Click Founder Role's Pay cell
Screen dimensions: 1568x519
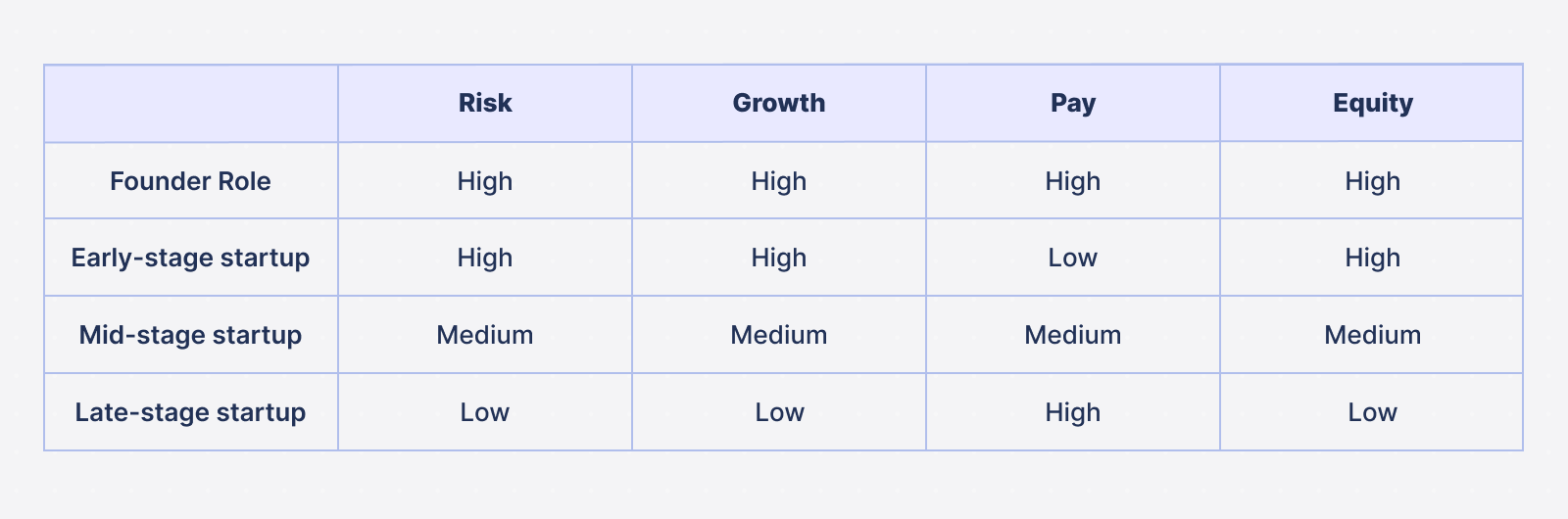pyautogui.click(x=1073, y=180)
